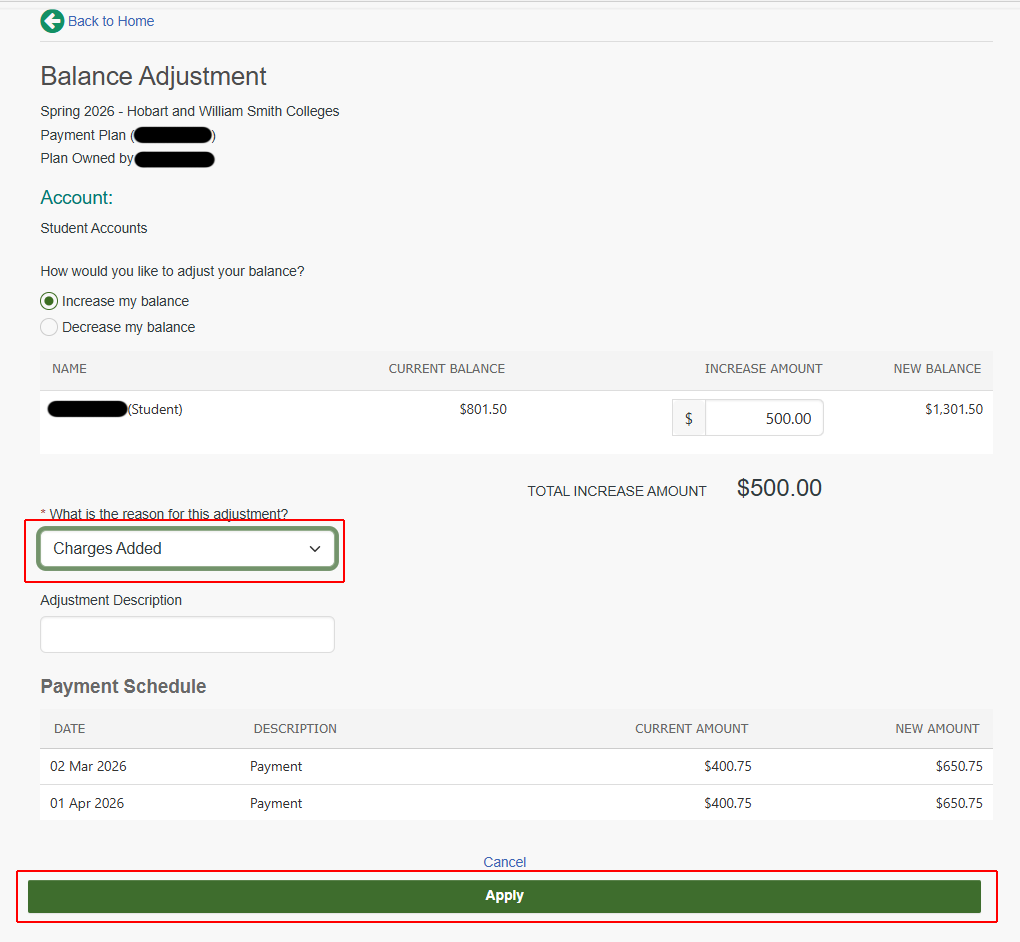Viewport: 1020px width, 942px height.
Task: Click the NEW AMOUNT column header
Action: tap(937, 729)
